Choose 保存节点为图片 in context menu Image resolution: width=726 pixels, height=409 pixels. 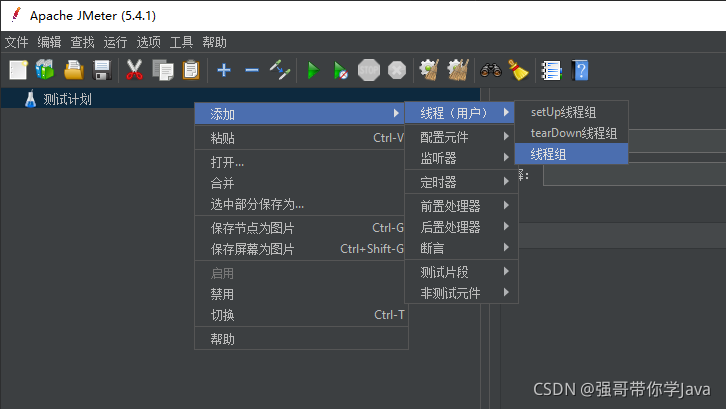tap(301, 228)
